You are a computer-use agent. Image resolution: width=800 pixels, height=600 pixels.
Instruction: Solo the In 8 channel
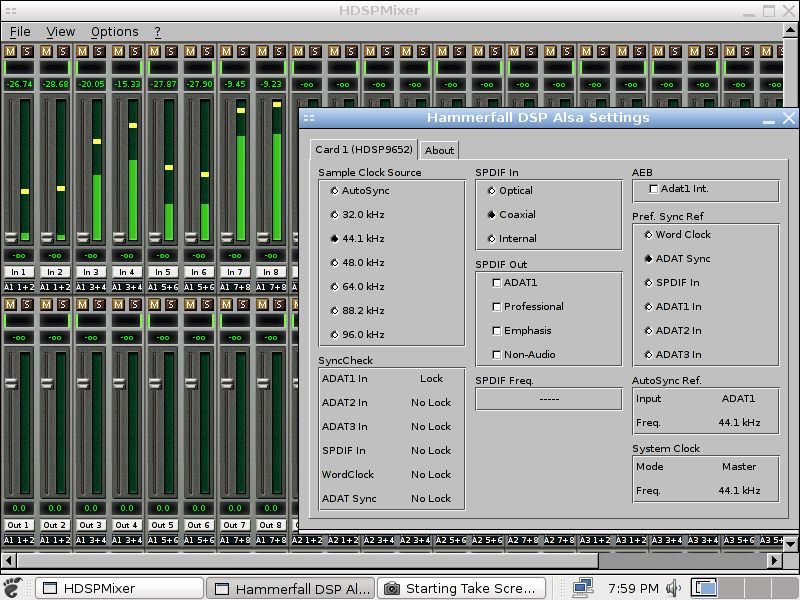point(279,51)
